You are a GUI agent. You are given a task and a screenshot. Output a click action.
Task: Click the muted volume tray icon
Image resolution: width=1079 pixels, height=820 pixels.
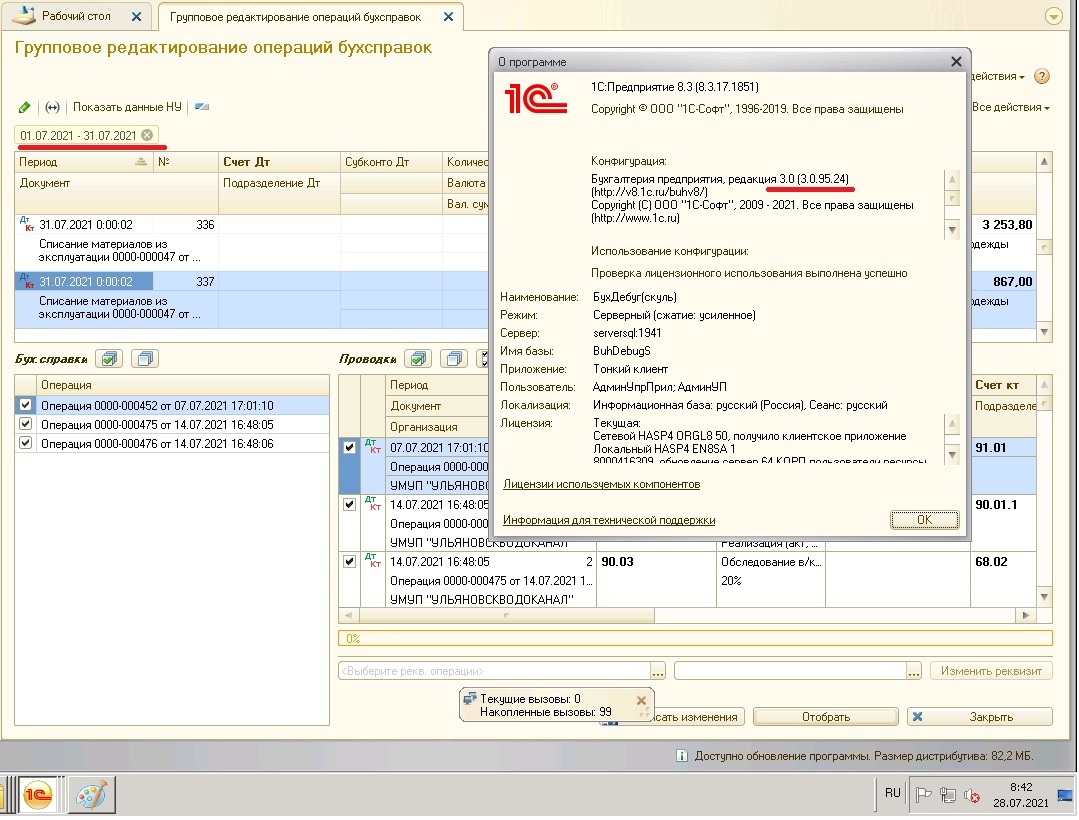pos(972,795)
